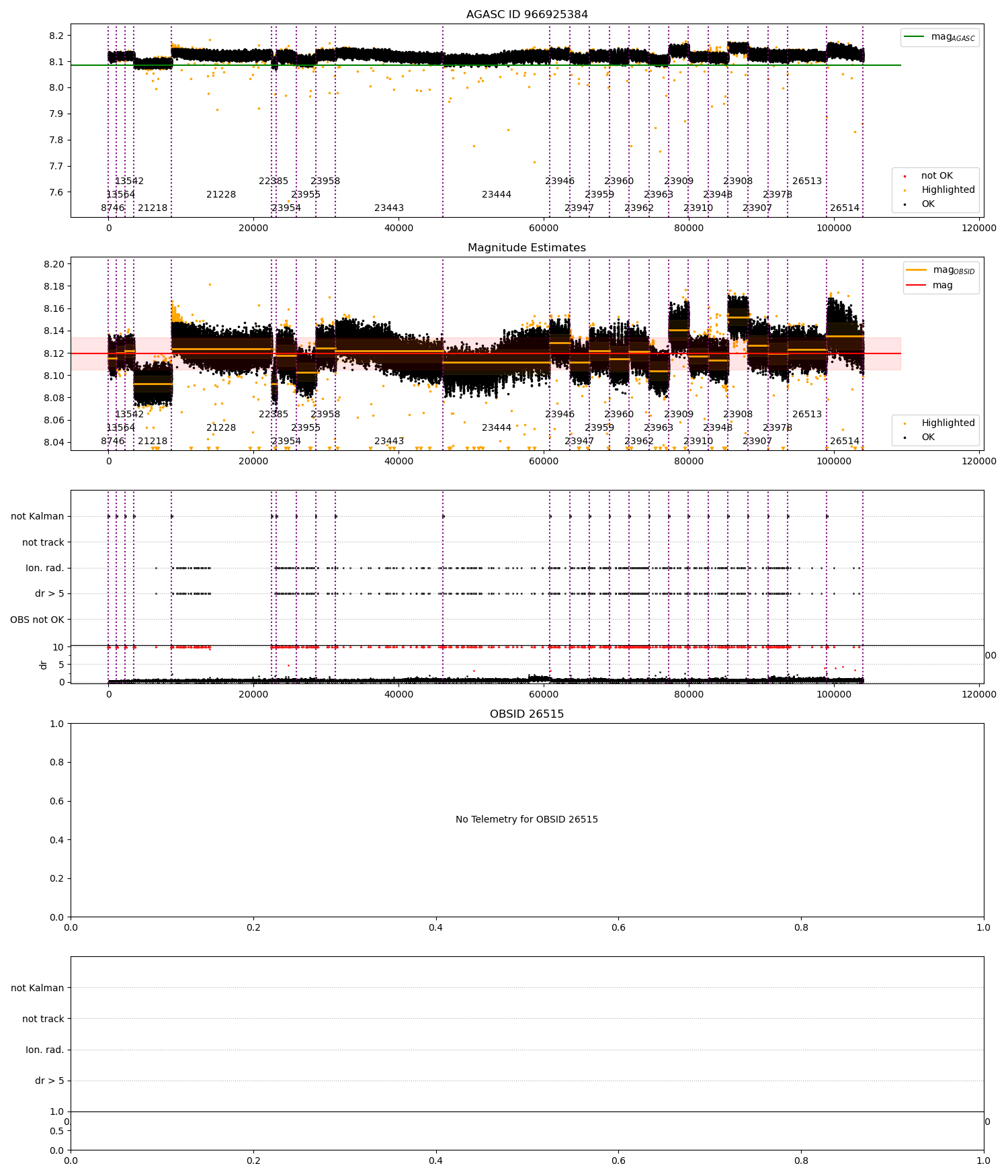The width and height of the screenshot is (1008, 1176).
Task: Click the '8.2' y-axis tick label
Action: (x=58, y=36)
